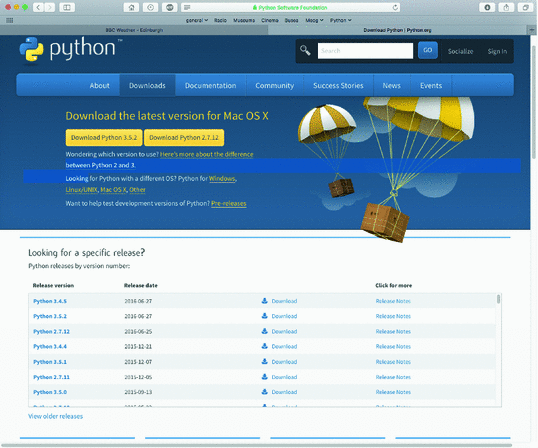Open the Success Stories navigation menu
538x448 pixels.
(x=338, y=85)
